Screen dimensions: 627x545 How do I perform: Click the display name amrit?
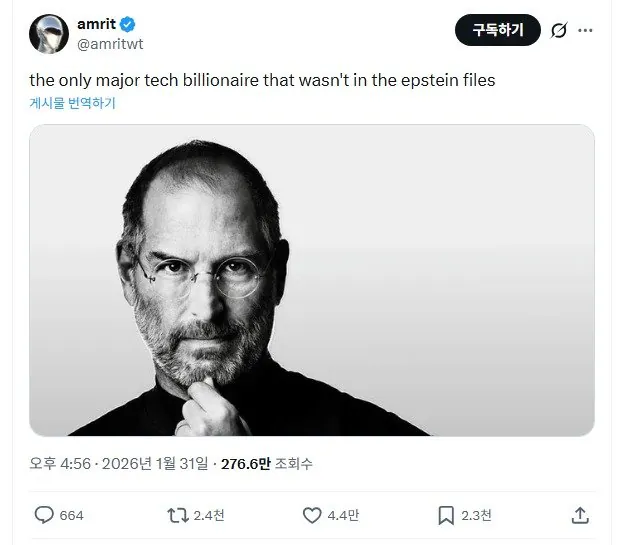[96, 24]
